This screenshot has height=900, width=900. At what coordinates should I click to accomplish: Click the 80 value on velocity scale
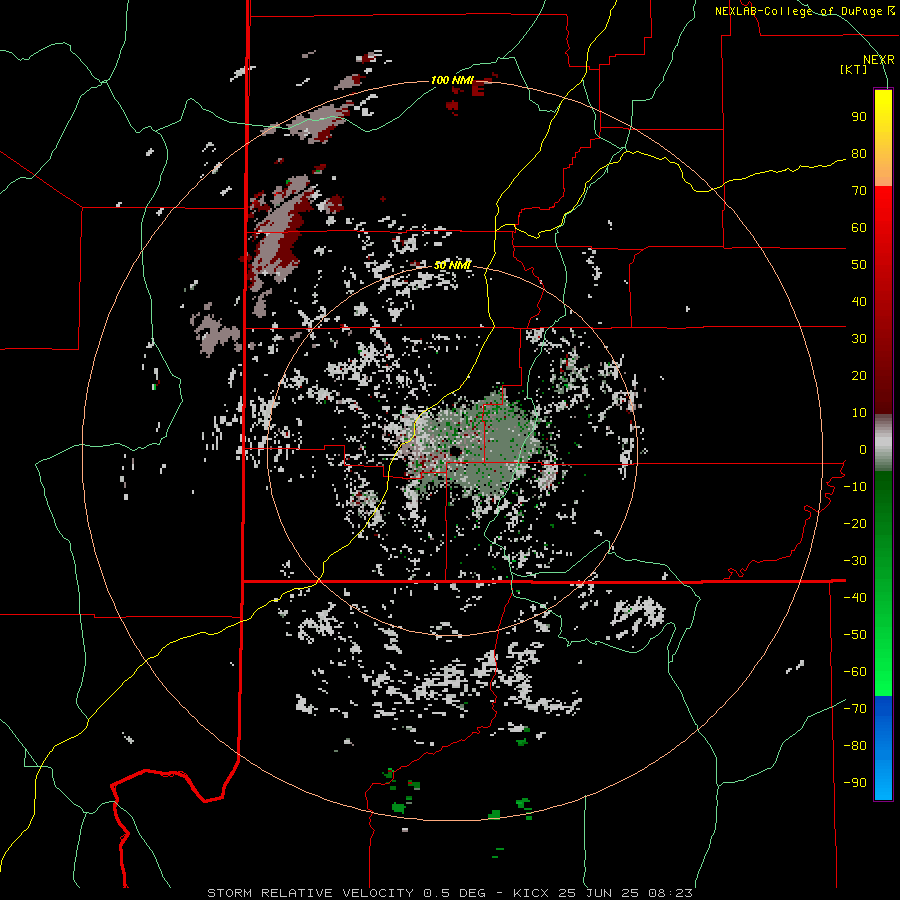pos(859,153)
